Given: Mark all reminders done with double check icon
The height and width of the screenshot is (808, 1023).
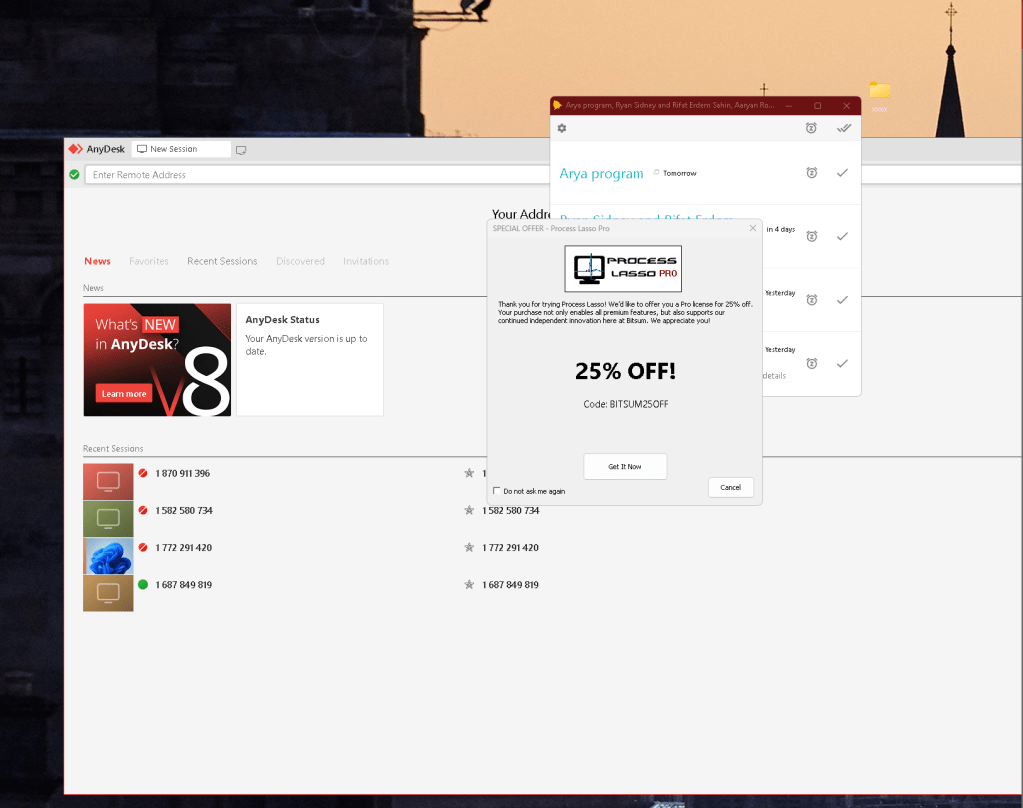Looking at the screenshot, I should (844, 128).
